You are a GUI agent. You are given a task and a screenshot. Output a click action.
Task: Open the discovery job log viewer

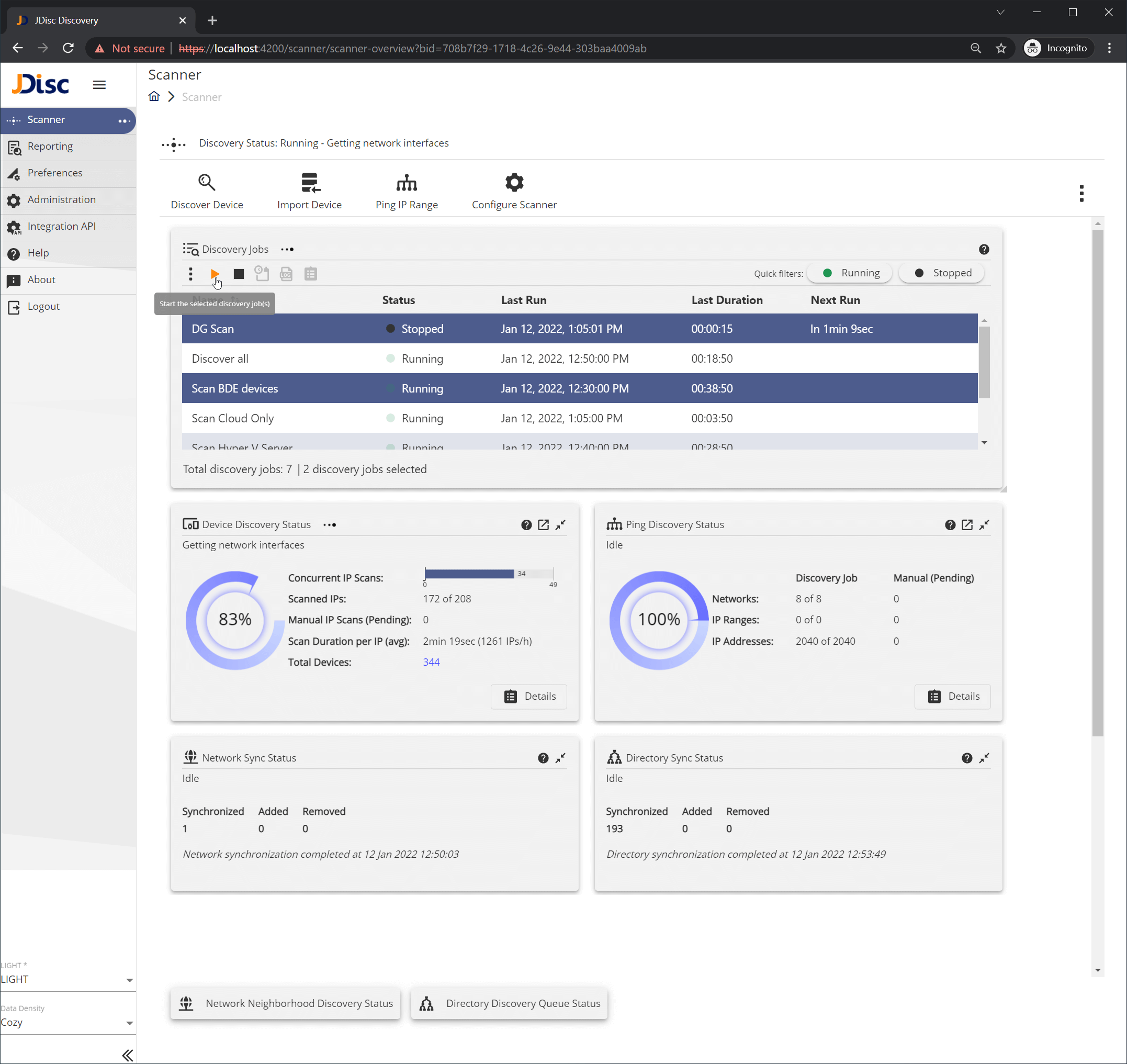click(286, 273)
